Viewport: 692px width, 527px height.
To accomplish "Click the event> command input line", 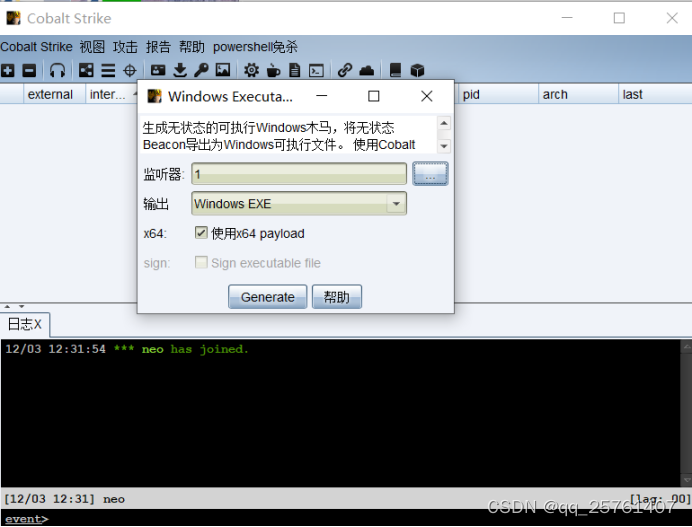I will point(346,519).
